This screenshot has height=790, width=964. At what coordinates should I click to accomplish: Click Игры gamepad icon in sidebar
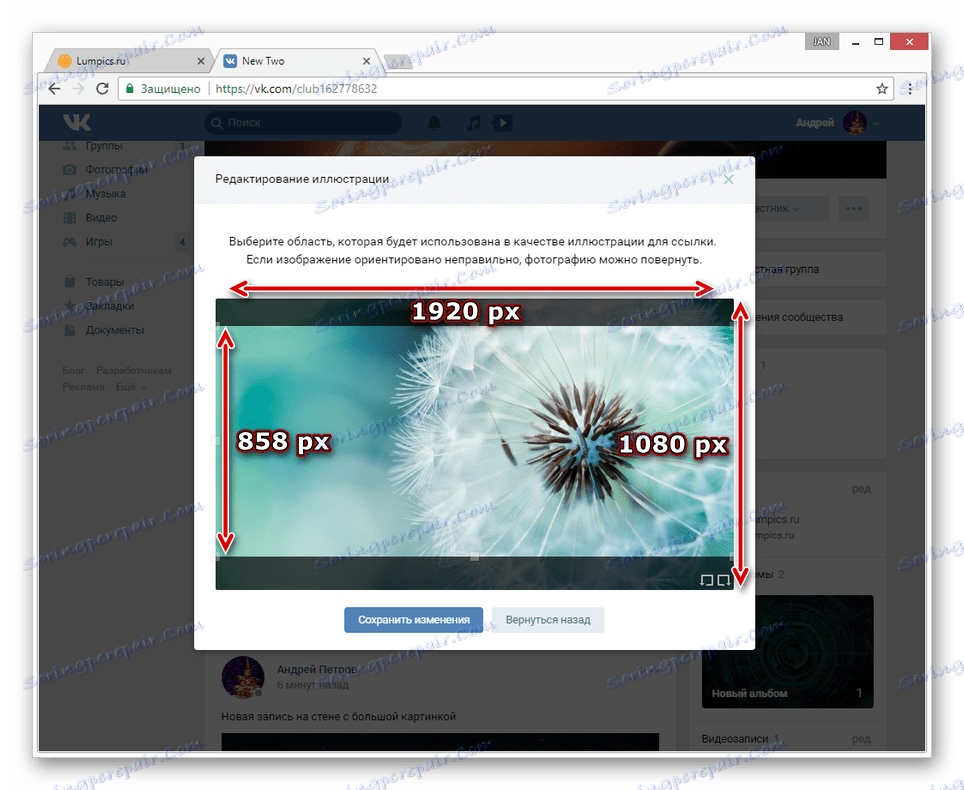pos(70,242)
